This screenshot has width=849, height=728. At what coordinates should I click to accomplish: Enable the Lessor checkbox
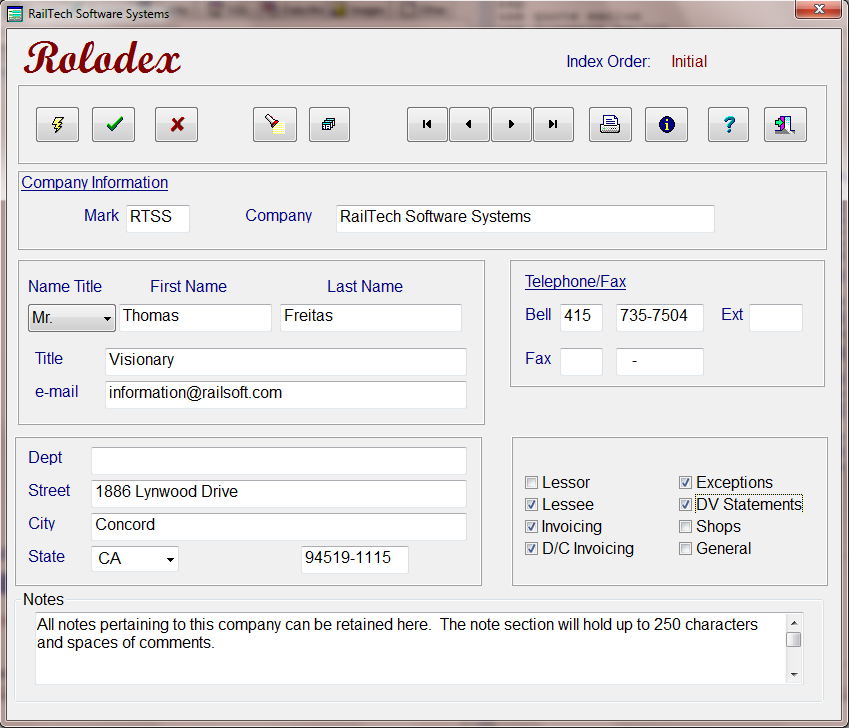pyautogui.click(x=532, y=483)
